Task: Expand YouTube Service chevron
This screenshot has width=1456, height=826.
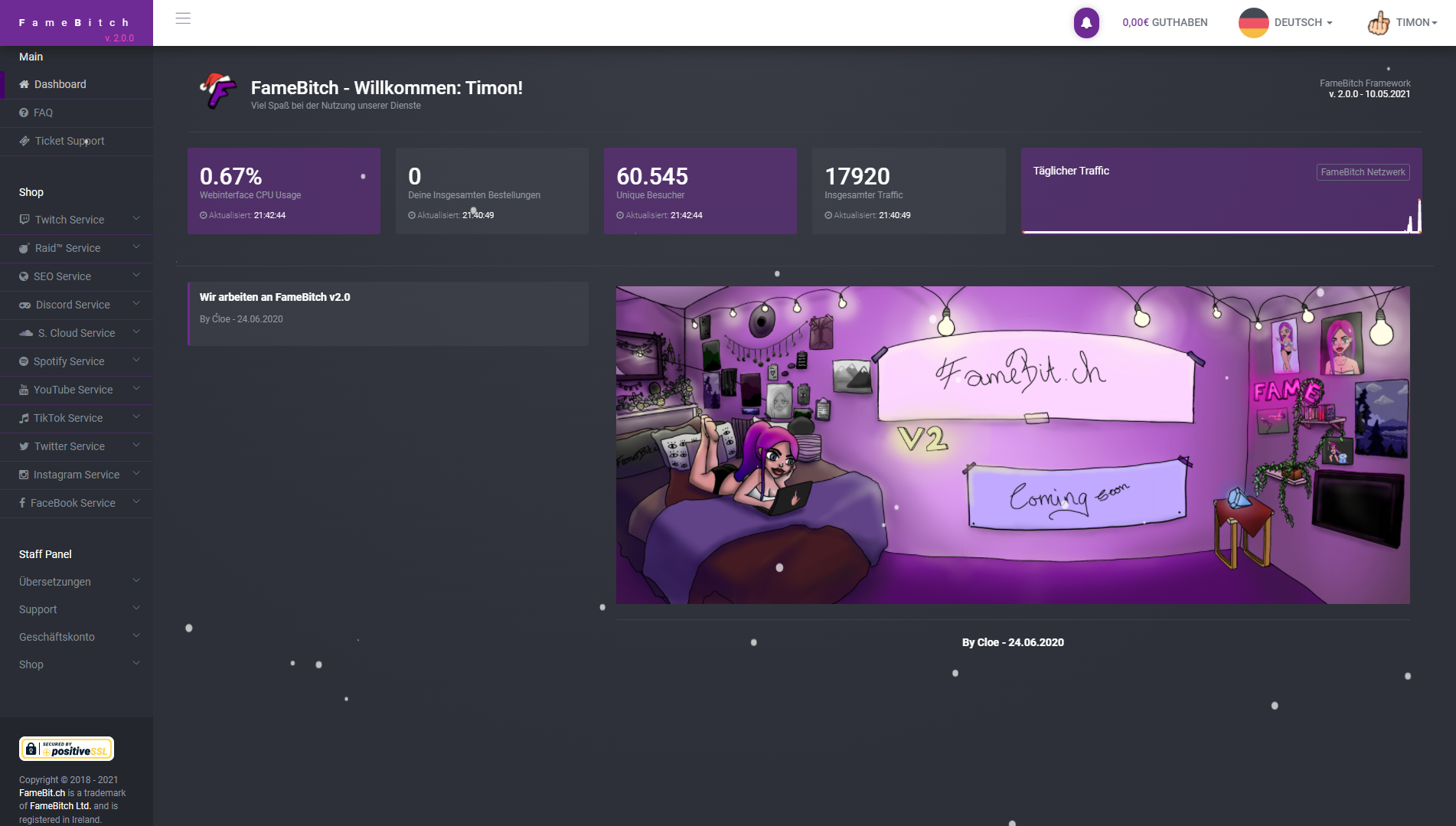Action: [x=136, y=389]
